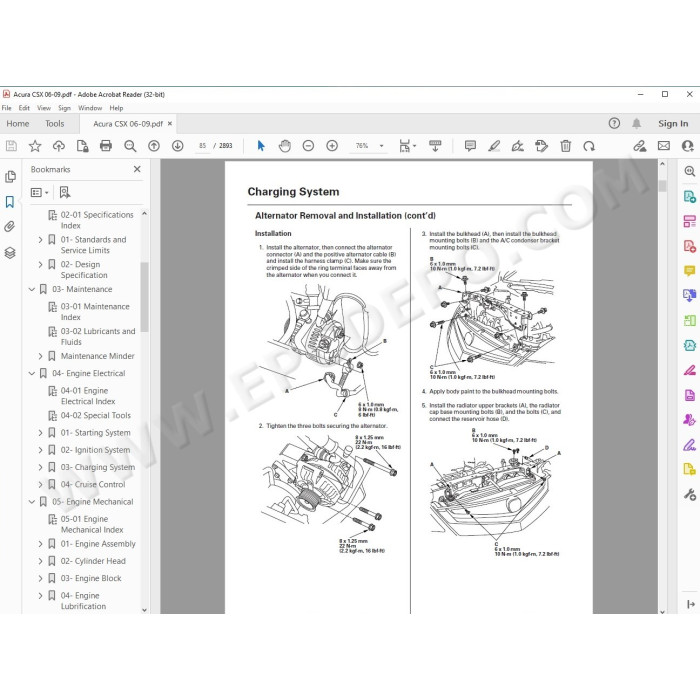Open zoom percentage dropdown

[x=381, y=146]
